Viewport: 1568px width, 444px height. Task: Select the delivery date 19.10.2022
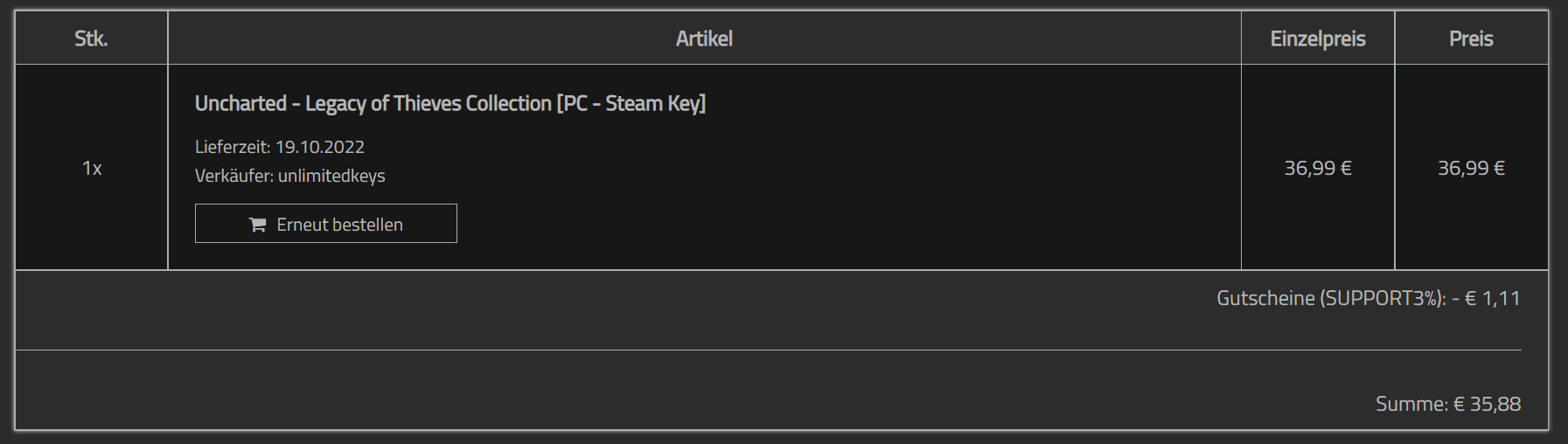click(x=320, y=147)
